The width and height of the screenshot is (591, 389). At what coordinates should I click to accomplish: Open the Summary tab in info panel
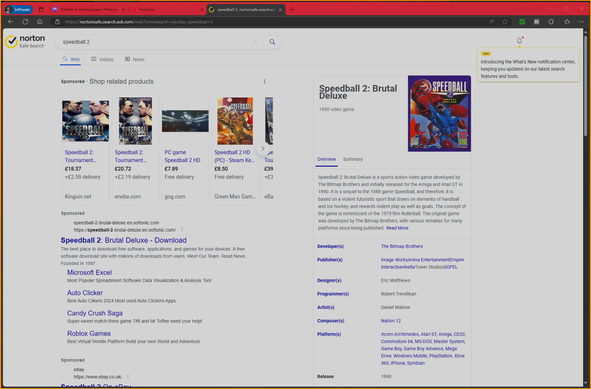(353, 159)
